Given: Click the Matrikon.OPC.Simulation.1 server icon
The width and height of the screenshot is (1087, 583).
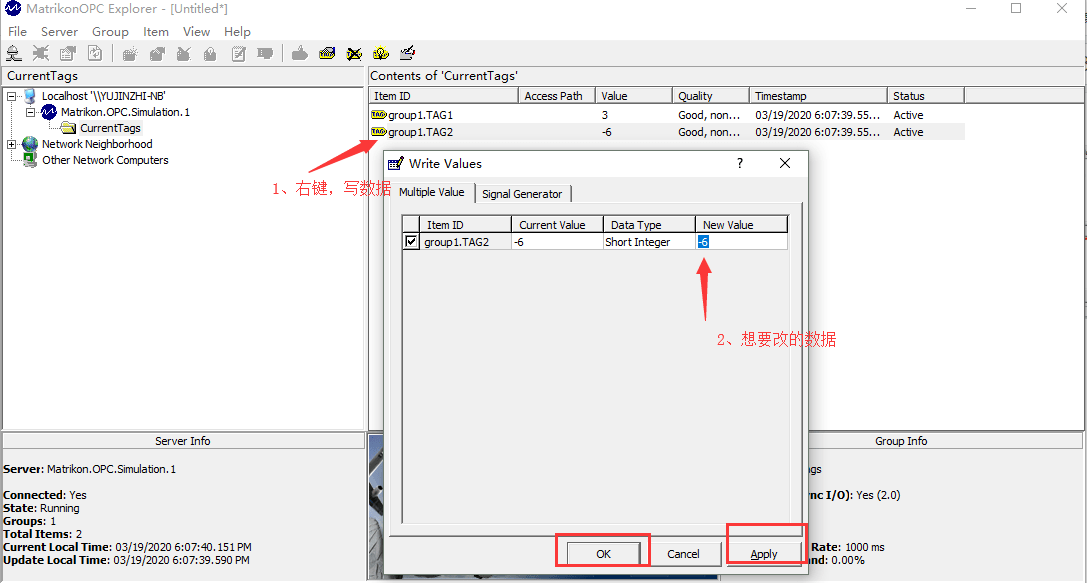Looking at the screenshot, I should (x=49, y=112).
